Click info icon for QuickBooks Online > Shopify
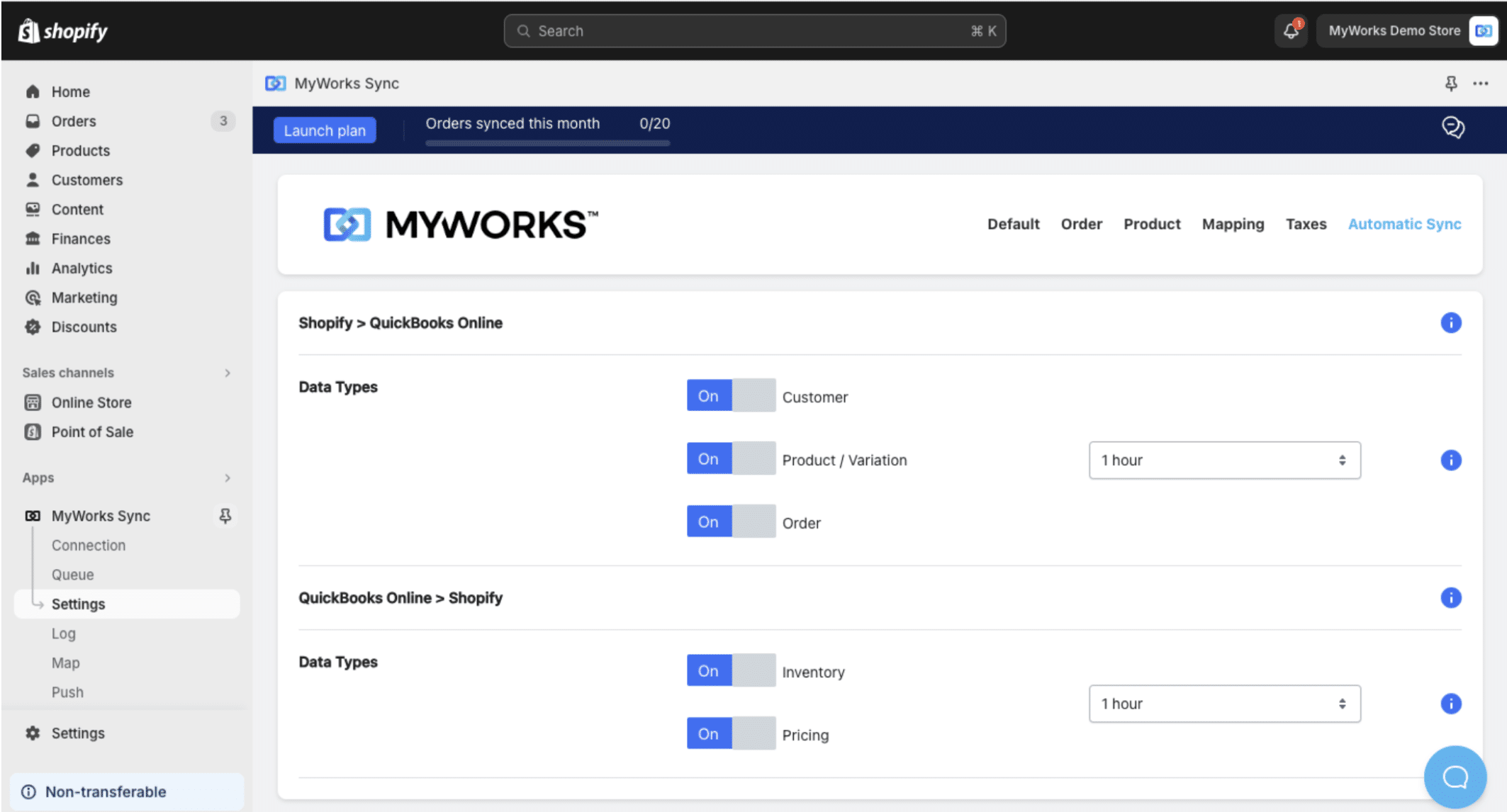Image resolution: width=1507 pixels, height=812 pixels. pyautogui.click(x=1451, y=597)
